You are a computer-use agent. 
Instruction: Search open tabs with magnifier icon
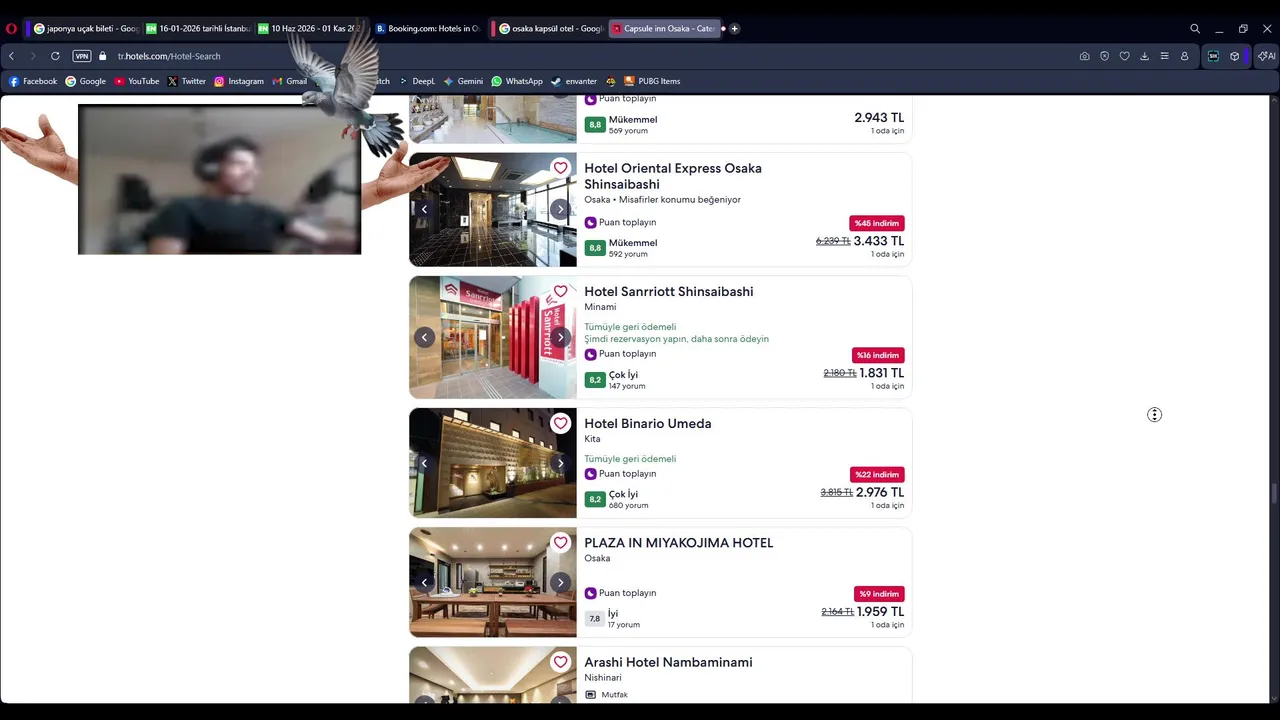(1195, 29)
